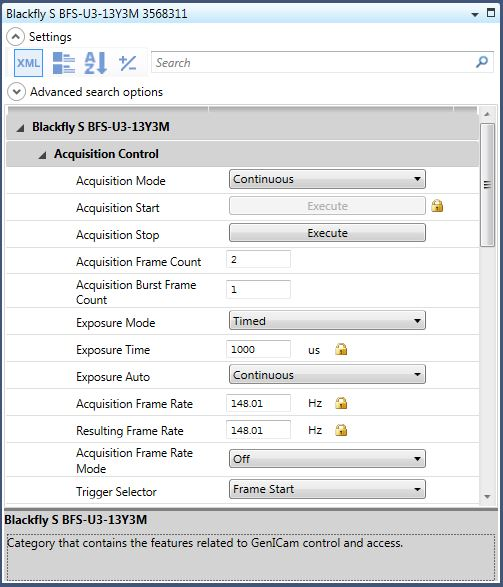
Task: Execute Acquisition Stop
Action: [x=327, y=233]
